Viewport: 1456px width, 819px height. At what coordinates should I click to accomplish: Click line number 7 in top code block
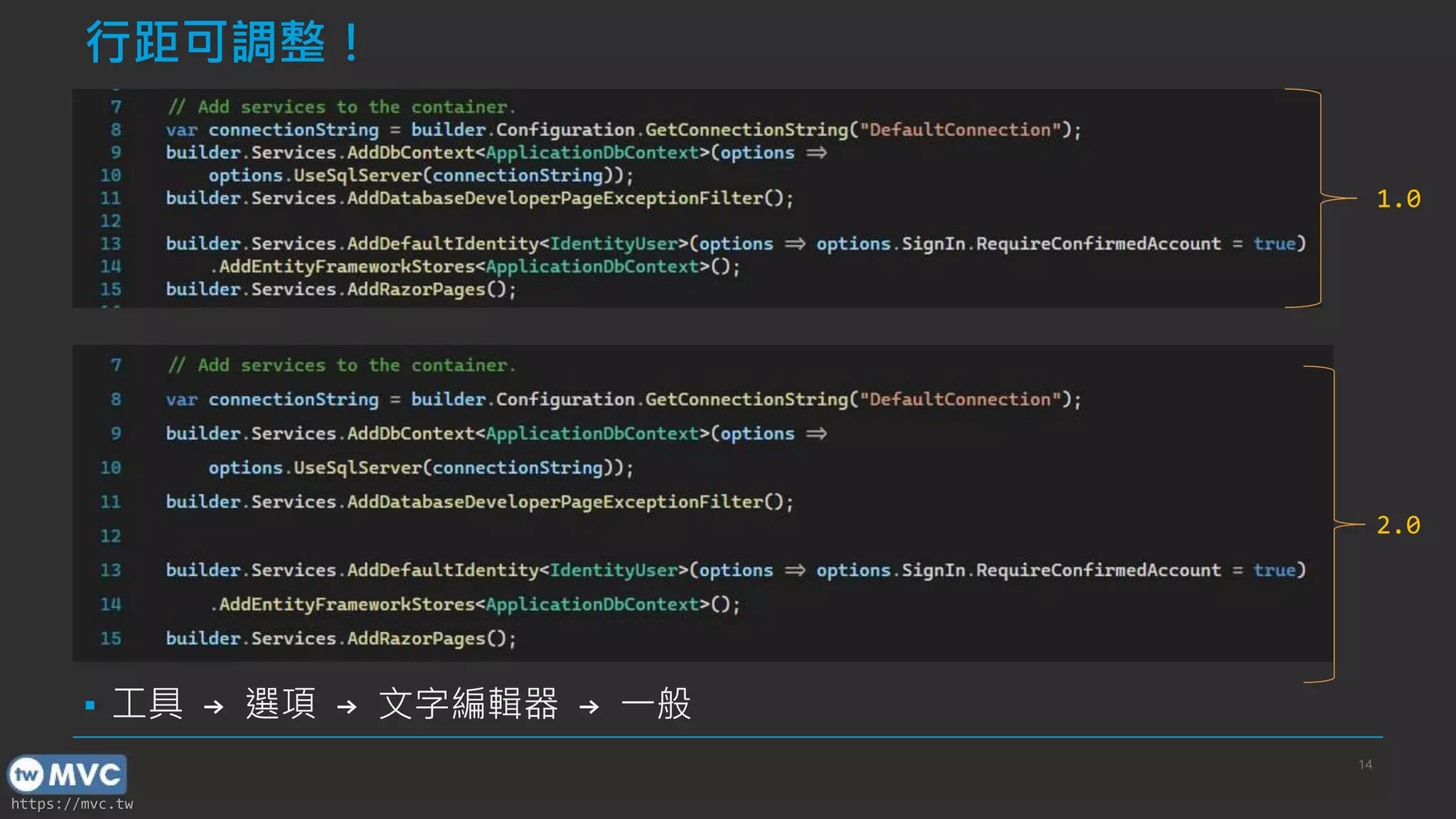tap(116, 107)
